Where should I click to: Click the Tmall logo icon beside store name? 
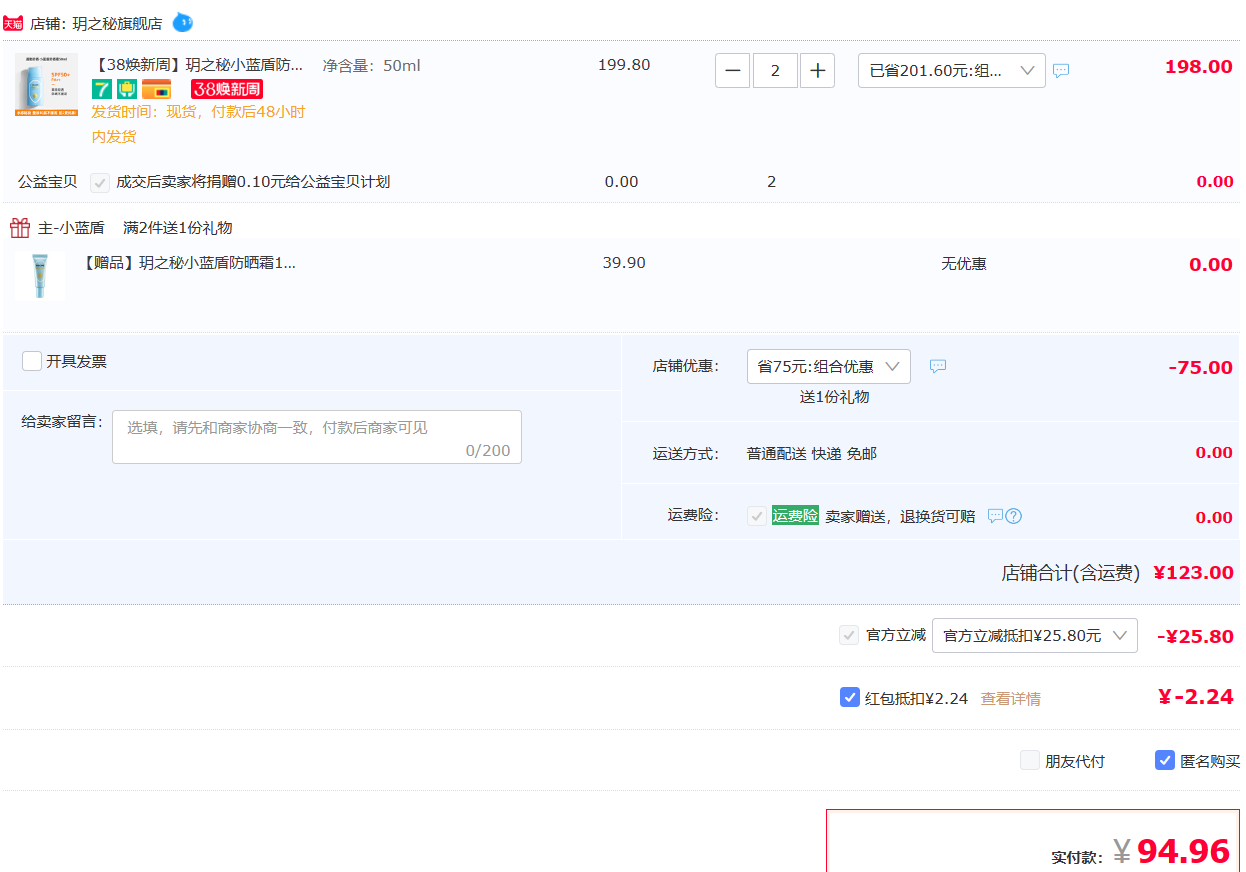click(13, 23)
